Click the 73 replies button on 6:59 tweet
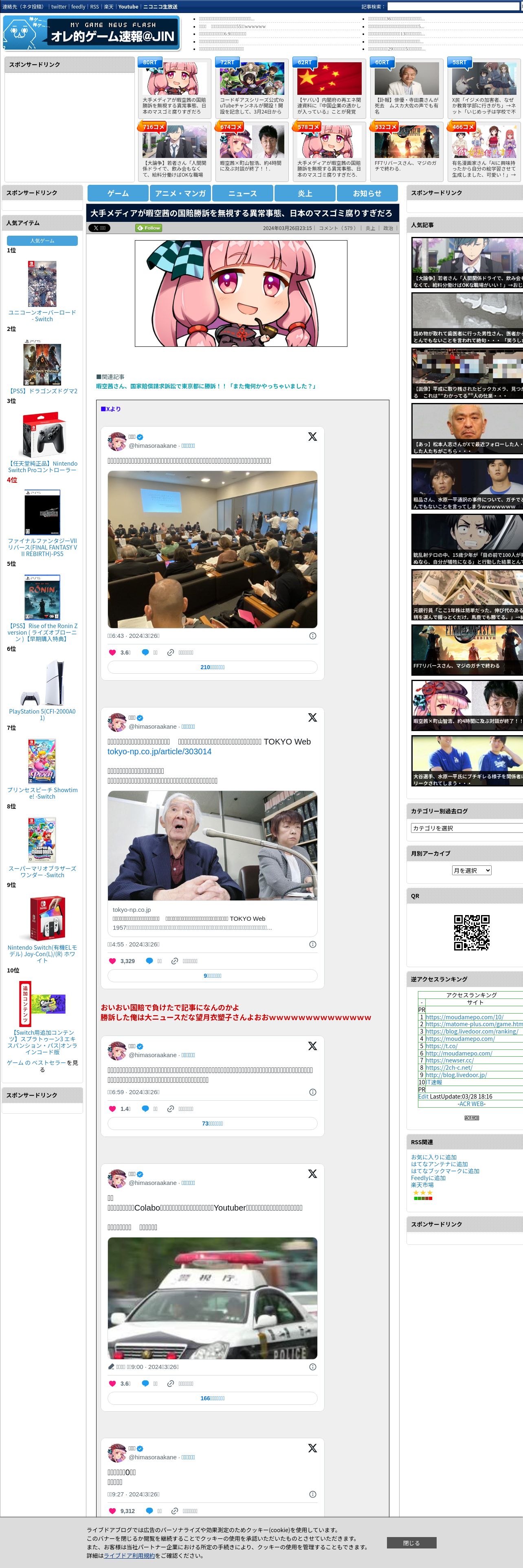This screenshot has width=523, height=1568. 213,1123
